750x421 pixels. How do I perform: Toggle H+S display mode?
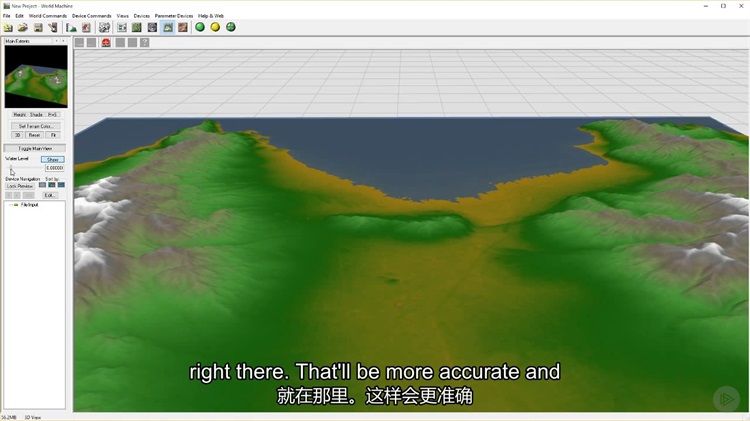coord(52,115)
